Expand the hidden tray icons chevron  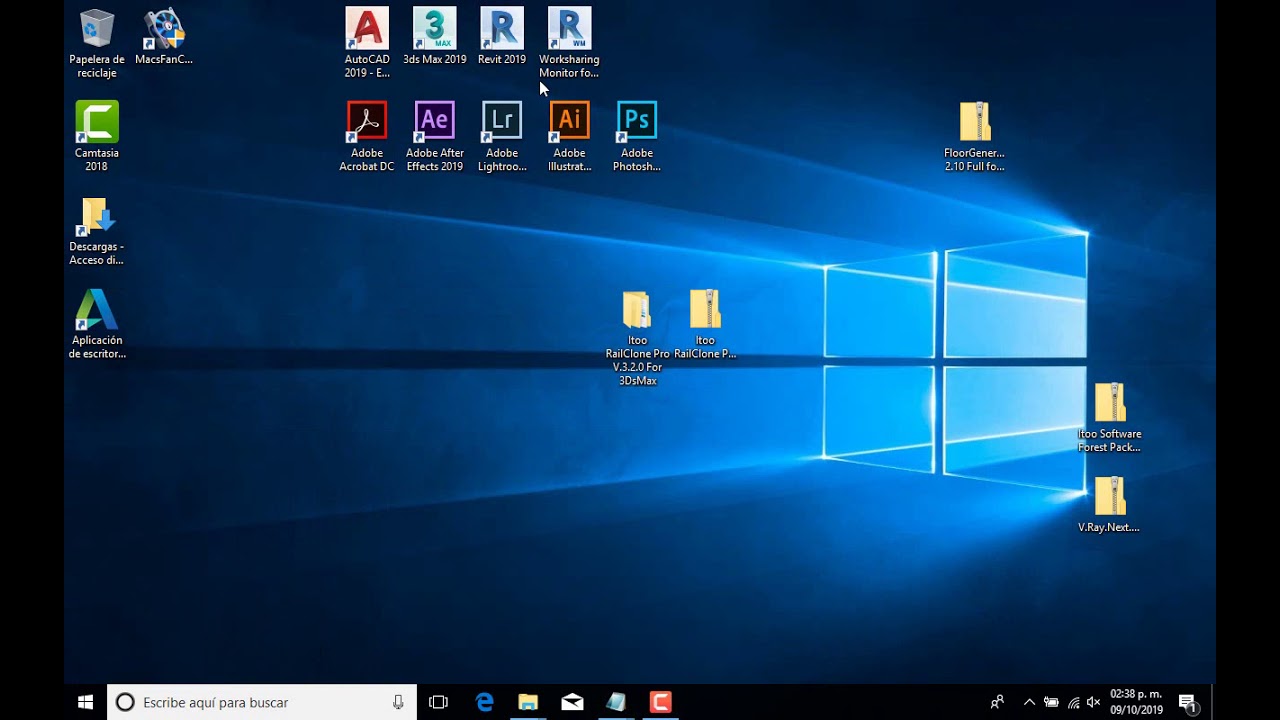point(1029,702)
